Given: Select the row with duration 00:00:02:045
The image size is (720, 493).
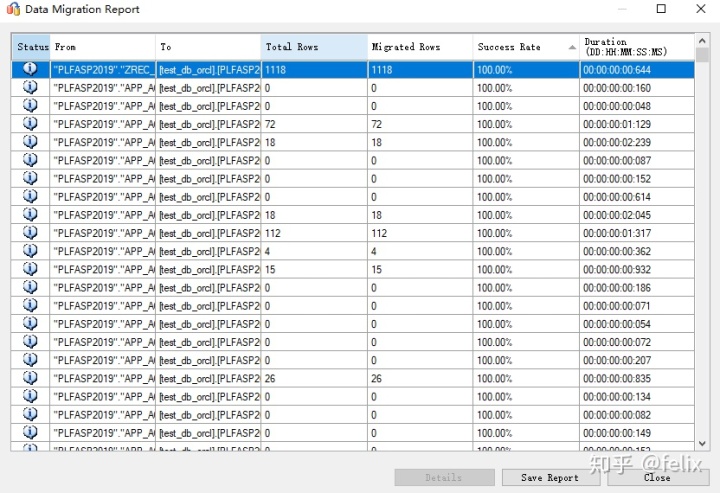Looking at the screenshot, I should pos(353,215).
